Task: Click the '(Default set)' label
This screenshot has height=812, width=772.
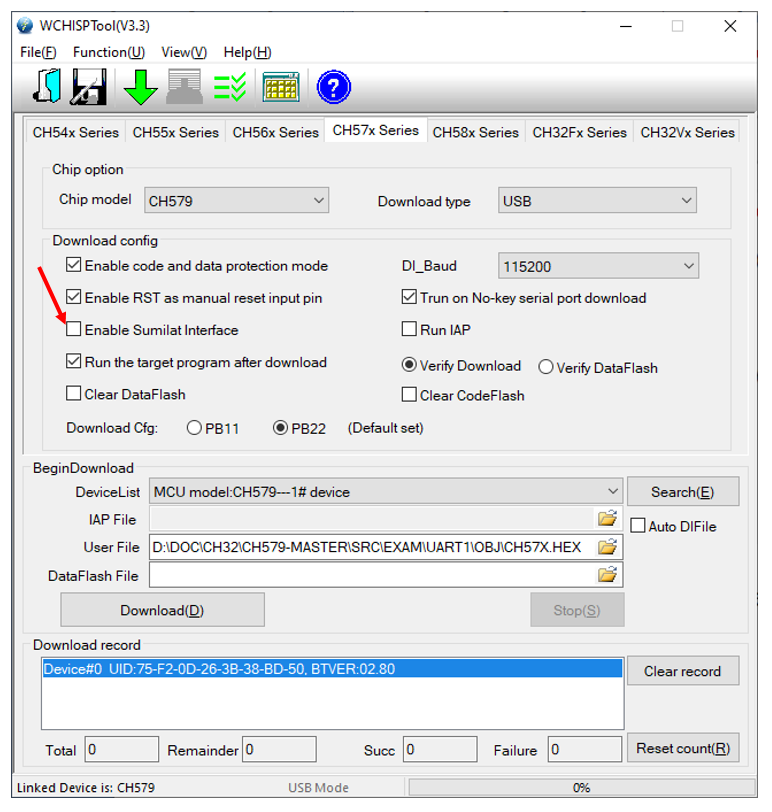Action: click(x=386, y=428)
